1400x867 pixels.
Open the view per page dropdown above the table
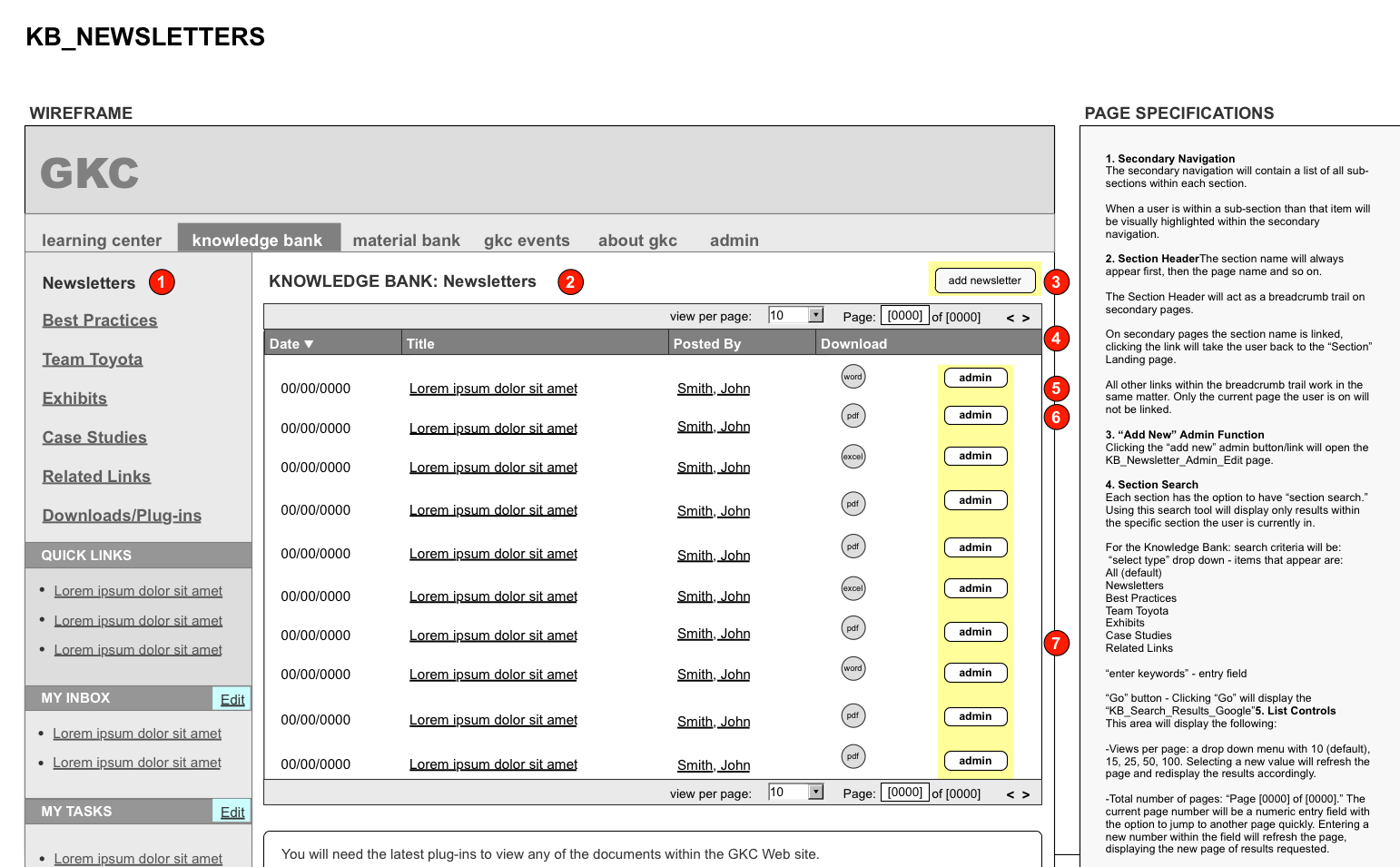click(x=795, y=315)
